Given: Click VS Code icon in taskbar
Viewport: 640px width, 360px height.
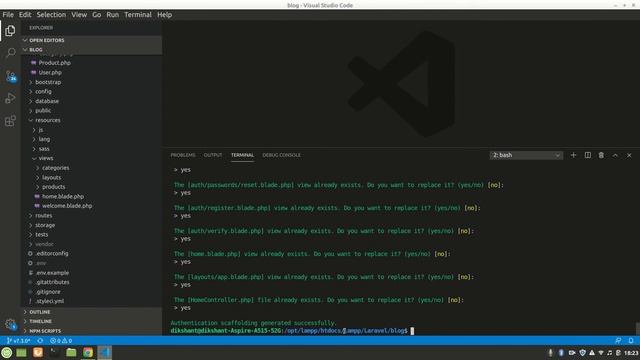Looking at the screenshot, I should (x=104, y=352).
